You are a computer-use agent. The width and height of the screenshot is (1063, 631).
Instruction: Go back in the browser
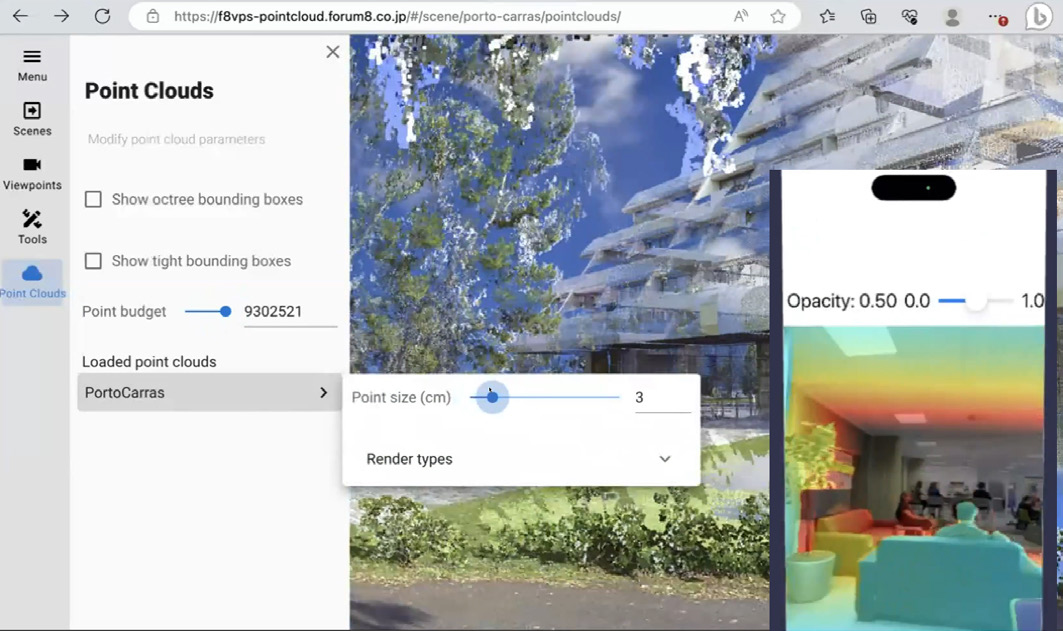coord(20,16)
